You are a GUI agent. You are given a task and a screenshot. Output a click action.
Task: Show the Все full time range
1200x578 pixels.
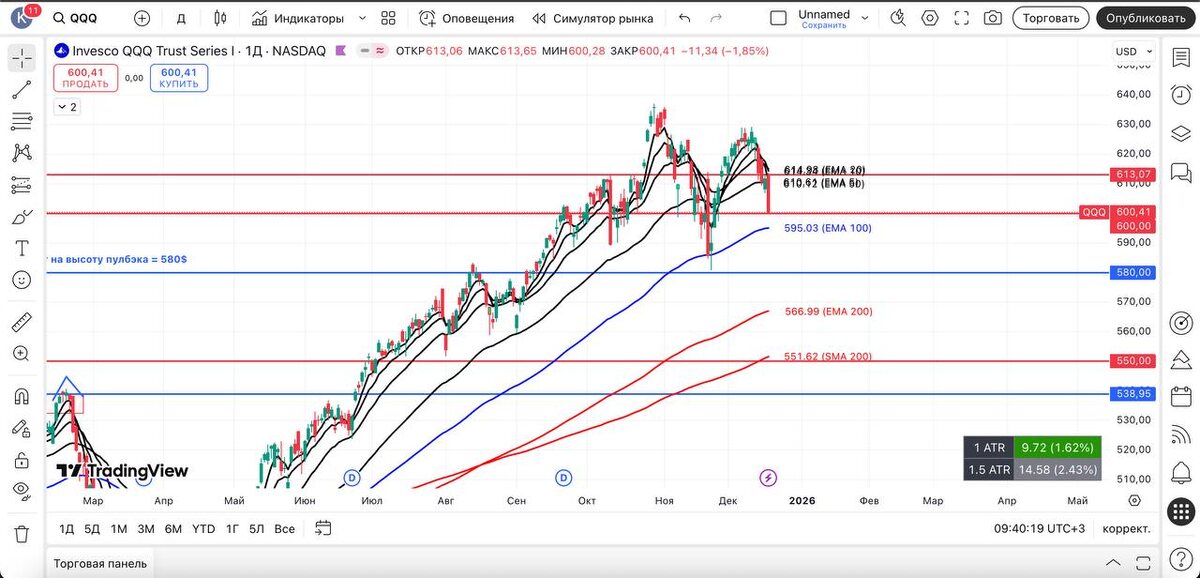[284, 528]
